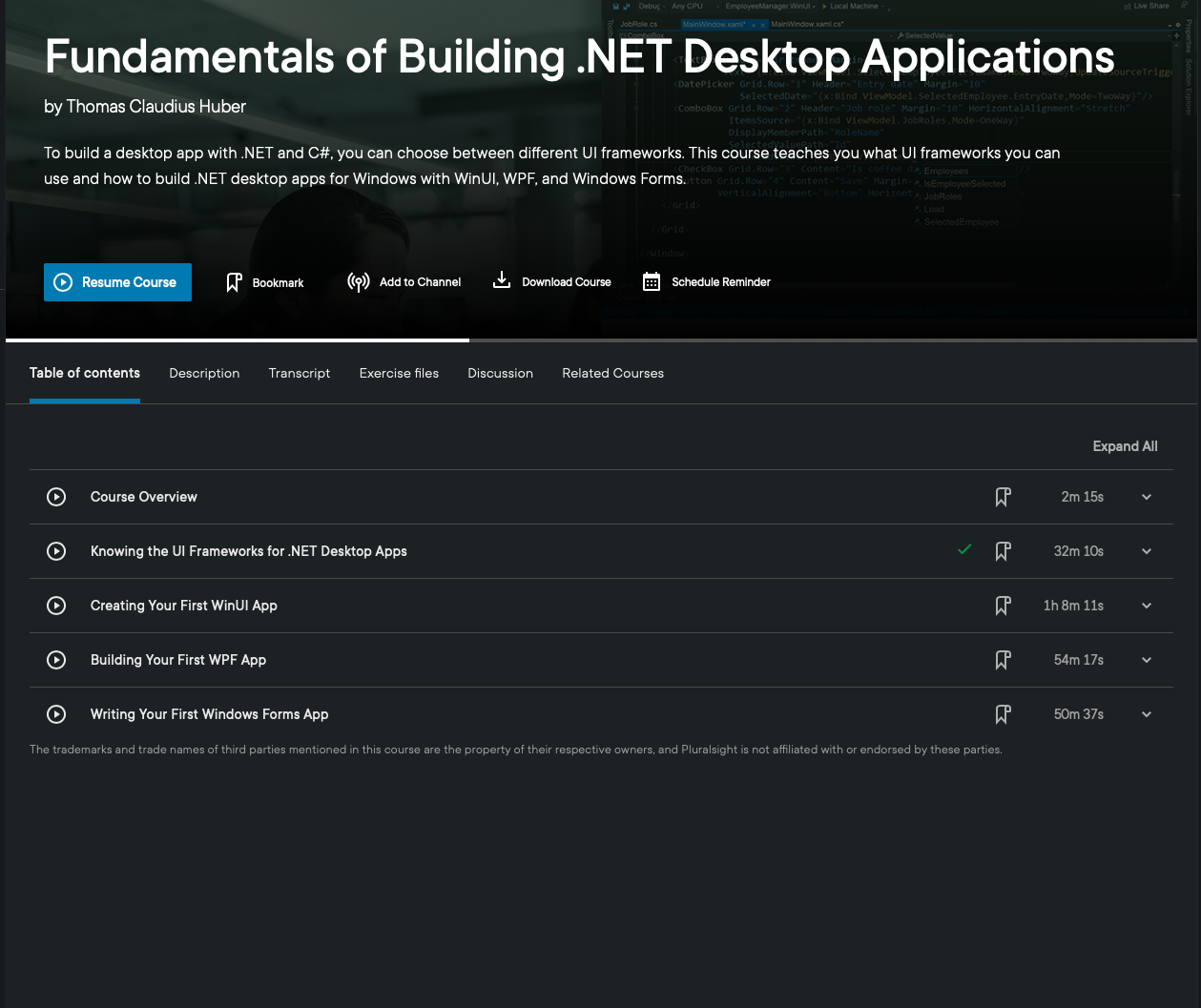Bookmark Writing Your First Windows Forms App
The width and height of the screenshot is (1201, 1008).
coord(1003,714)
